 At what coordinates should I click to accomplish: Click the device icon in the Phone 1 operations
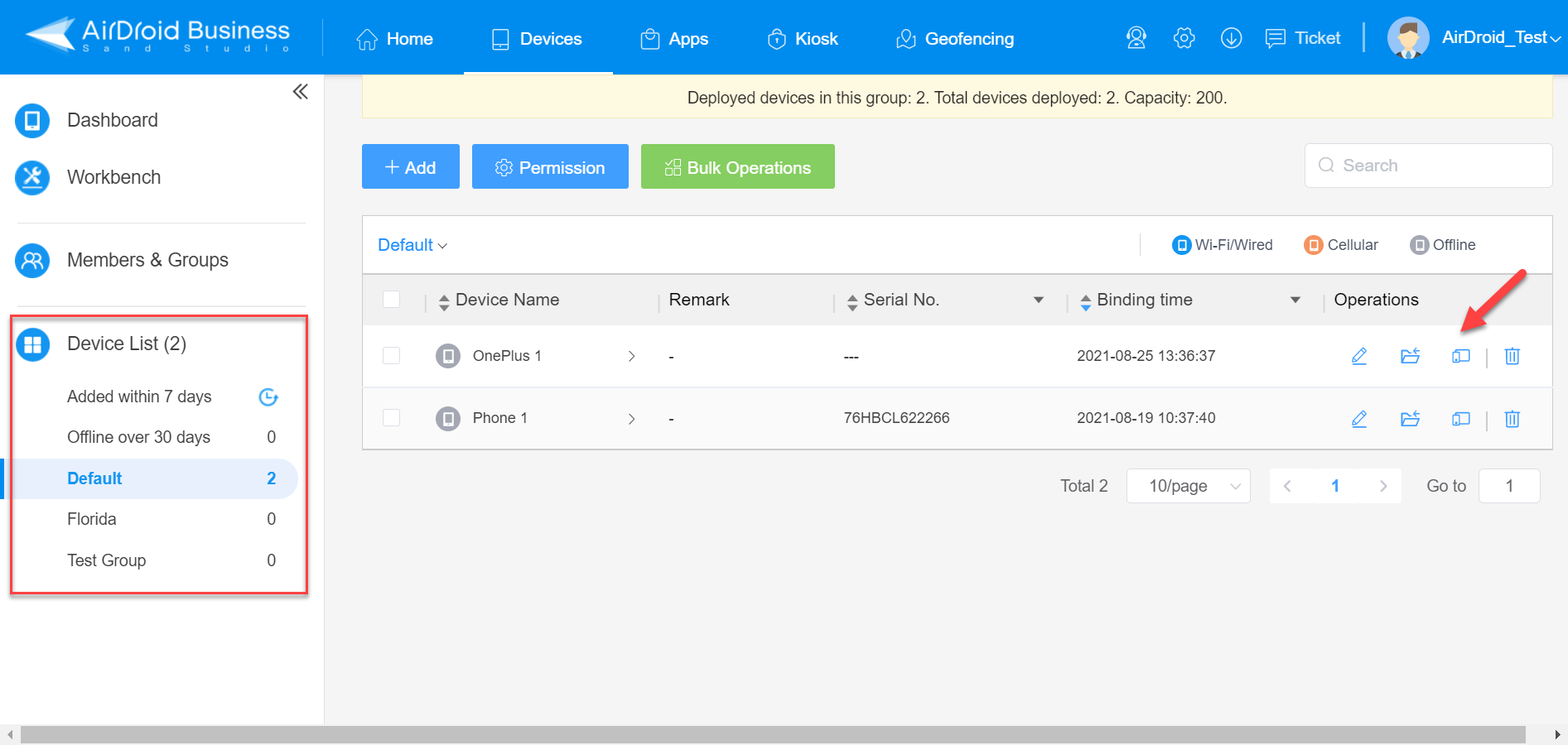(x=1460, y=419)
